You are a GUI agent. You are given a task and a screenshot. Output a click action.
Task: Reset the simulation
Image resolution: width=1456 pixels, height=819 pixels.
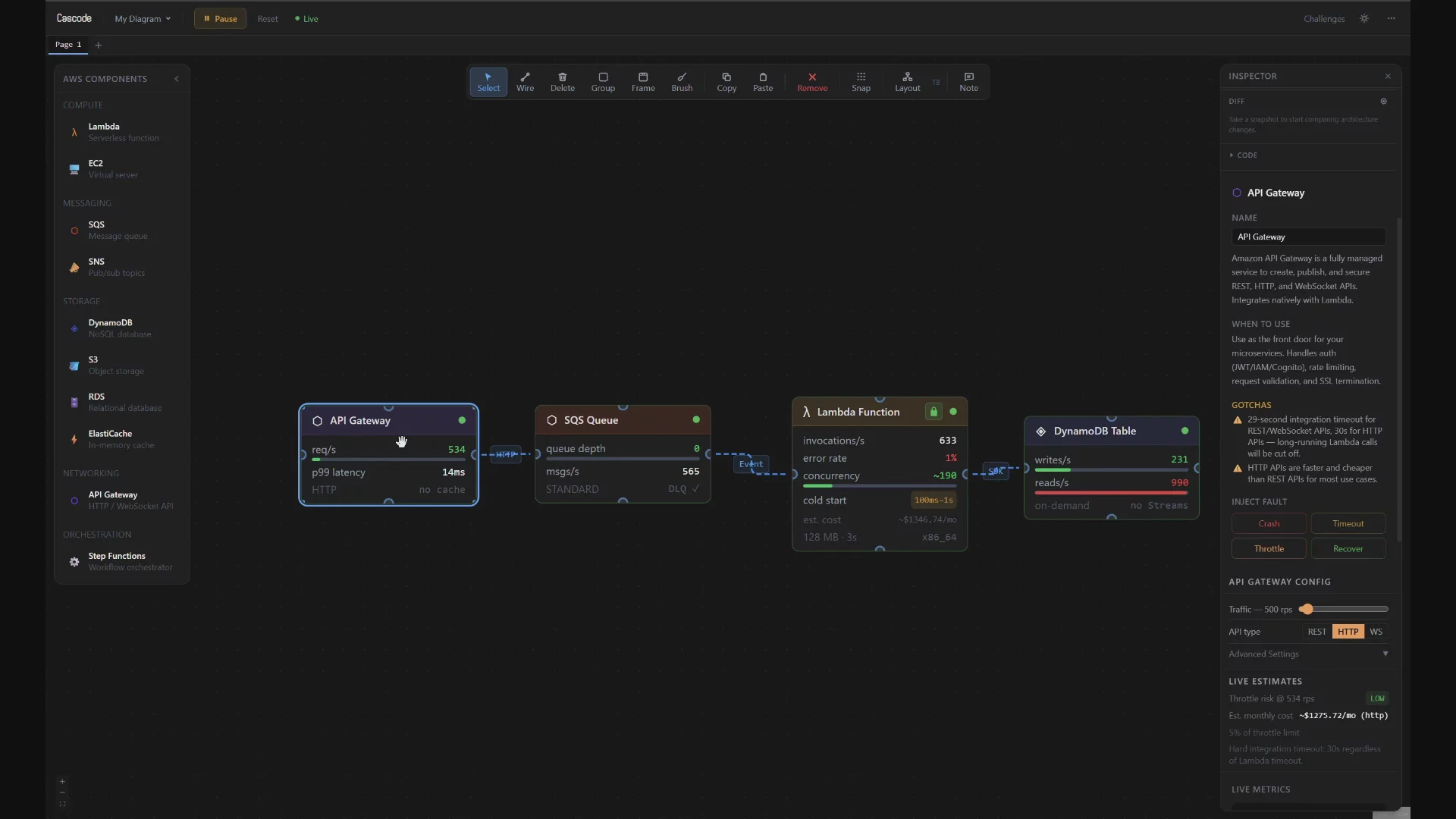point(268,19)
